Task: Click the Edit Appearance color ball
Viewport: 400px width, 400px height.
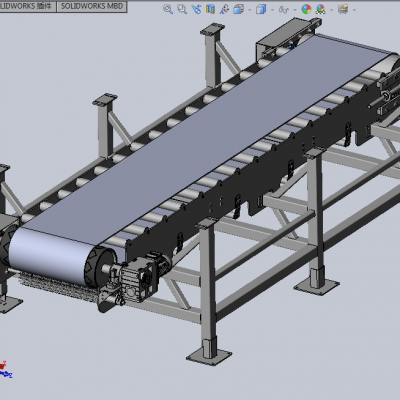Action: click(x=306, y=9)
